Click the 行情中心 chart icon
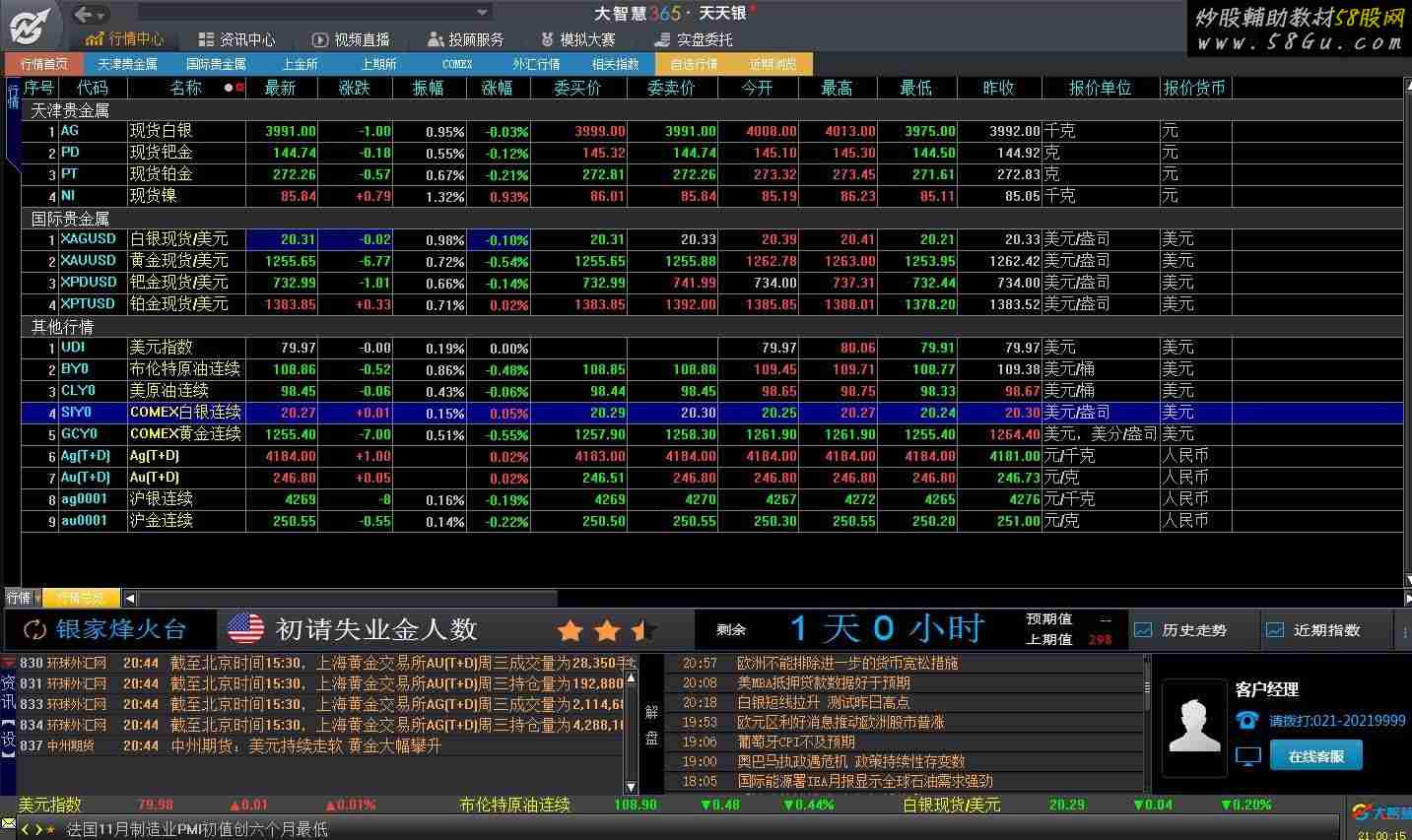Image resolution: width=1412 pixels, height=840 pixels. 95,39
